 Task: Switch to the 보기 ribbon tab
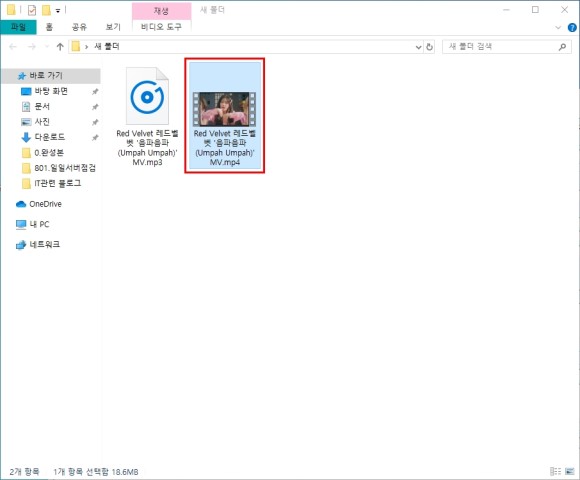click(x=113, y=27)
